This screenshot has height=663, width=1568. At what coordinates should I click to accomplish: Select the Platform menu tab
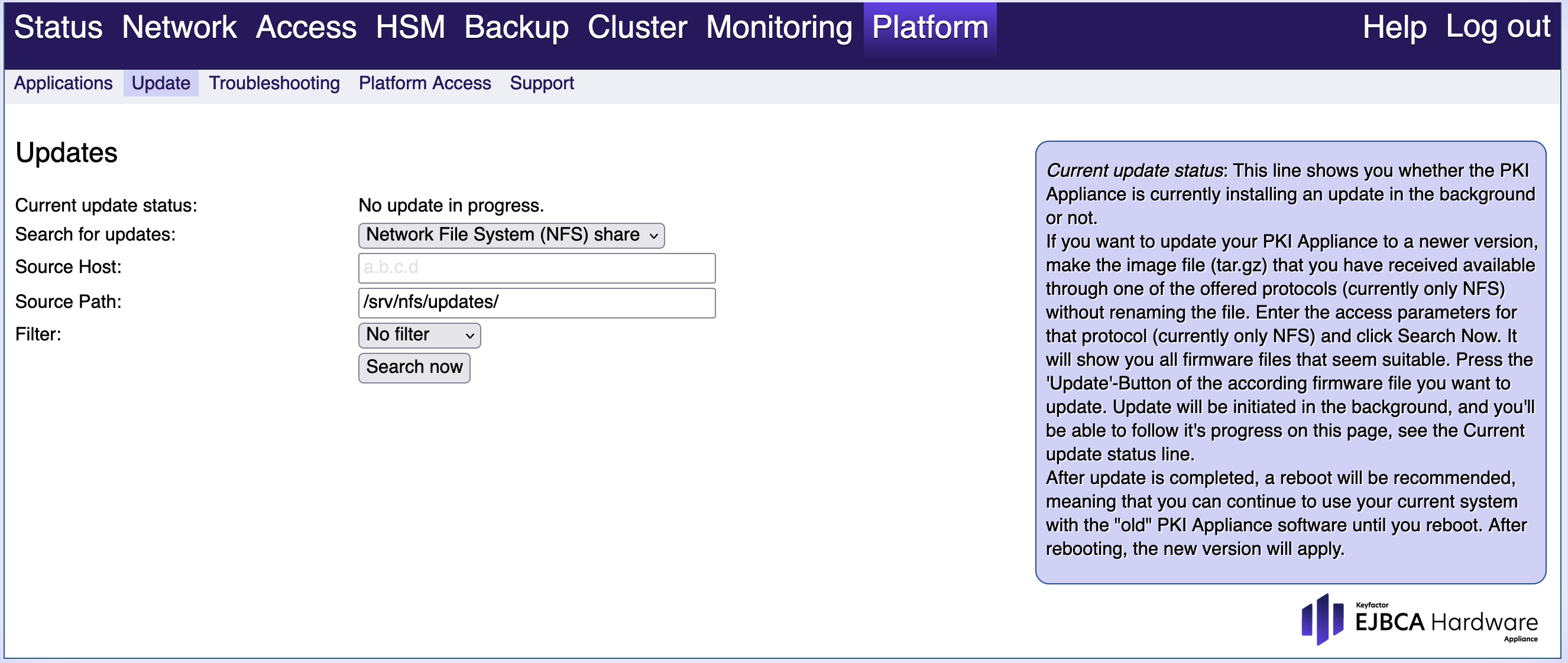pos(929,27)
